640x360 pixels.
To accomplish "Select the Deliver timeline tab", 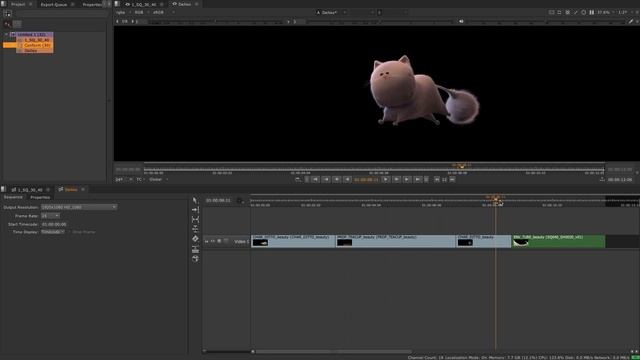I will (x=71, y=189).
